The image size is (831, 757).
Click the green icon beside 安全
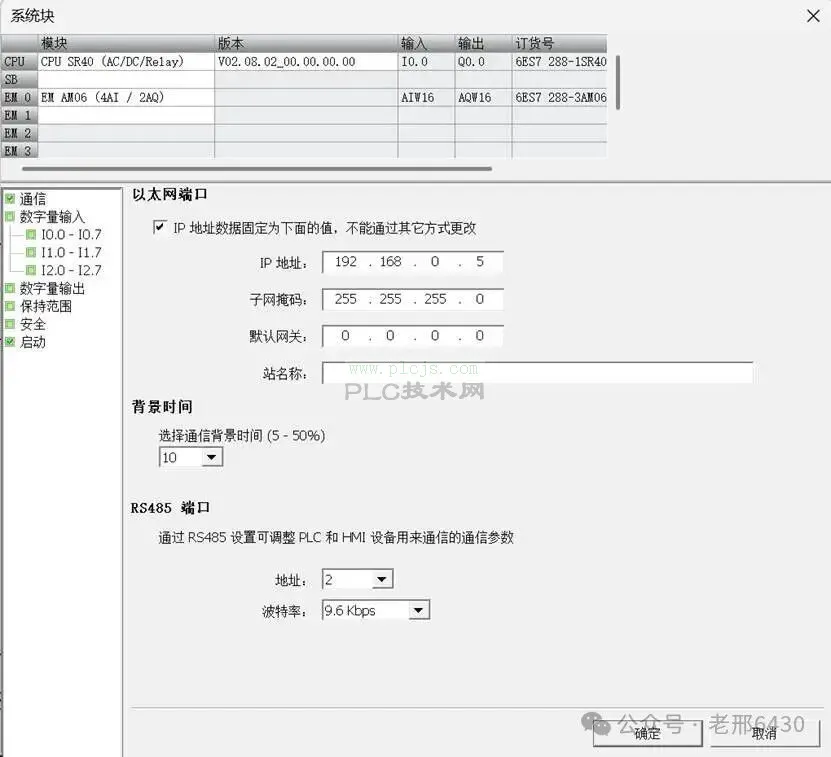(x=10, y=324)
